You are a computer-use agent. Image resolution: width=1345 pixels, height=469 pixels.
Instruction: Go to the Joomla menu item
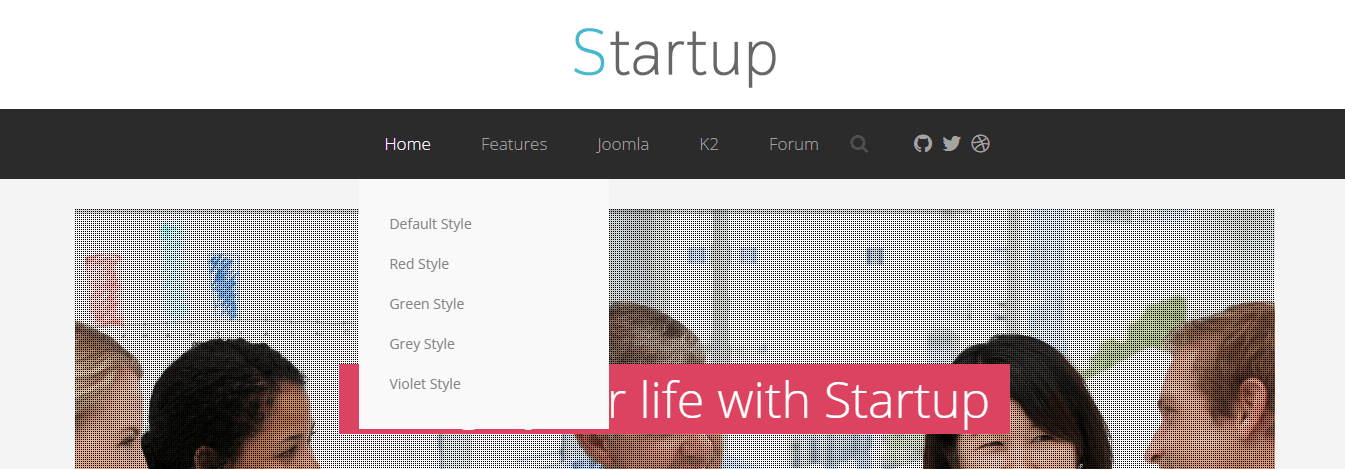tap(623, 144)
